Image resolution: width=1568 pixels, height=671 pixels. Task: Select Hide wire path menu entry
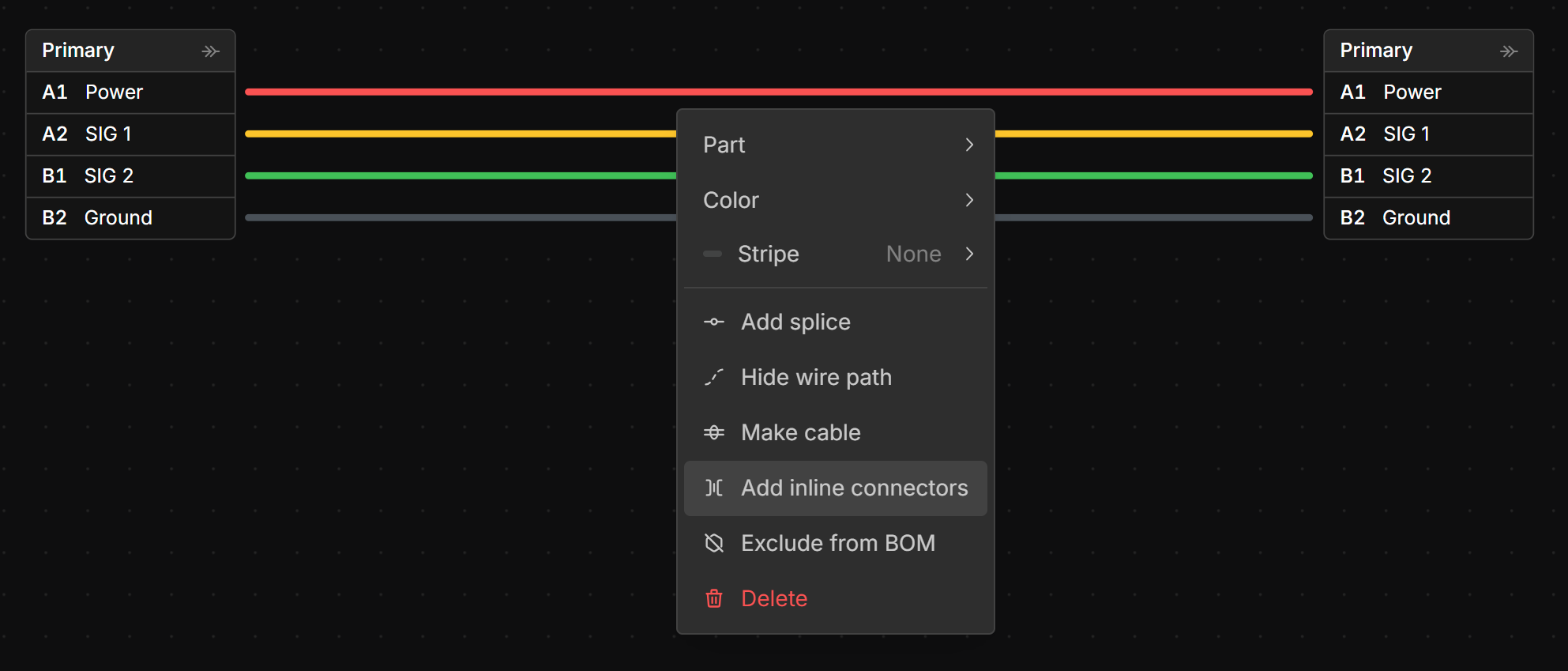pyautogui.click(x=816, y=377)
